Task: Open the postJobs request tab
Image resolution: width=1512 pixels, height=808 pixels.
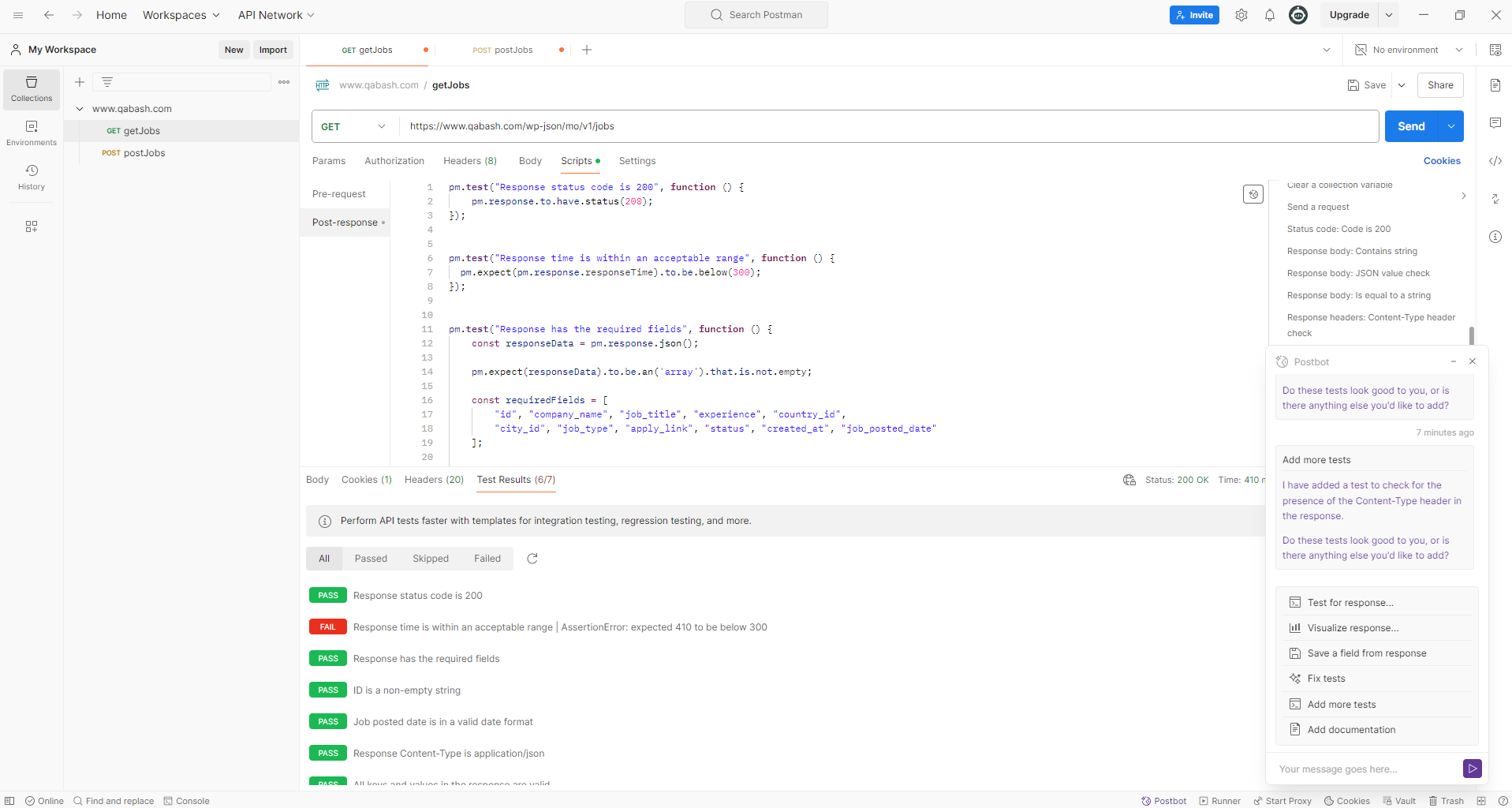Action: click(503, 50)
